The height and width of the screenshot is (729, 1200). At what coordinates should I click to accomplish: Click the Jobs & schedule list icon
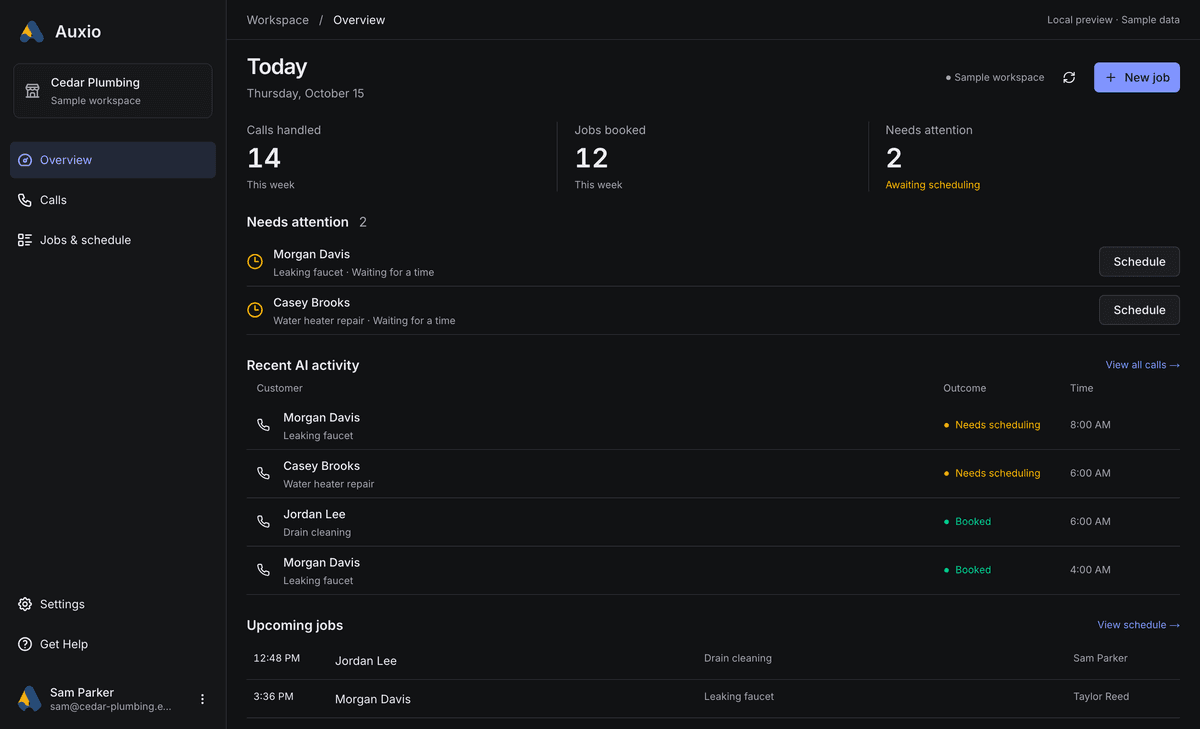[25, 240]
